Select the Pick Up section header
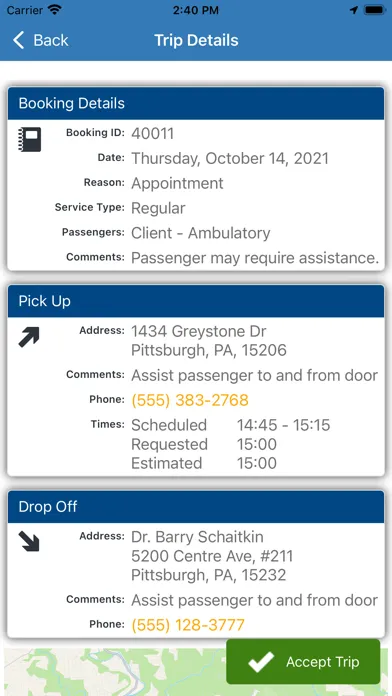 click(x=196, y=301)
